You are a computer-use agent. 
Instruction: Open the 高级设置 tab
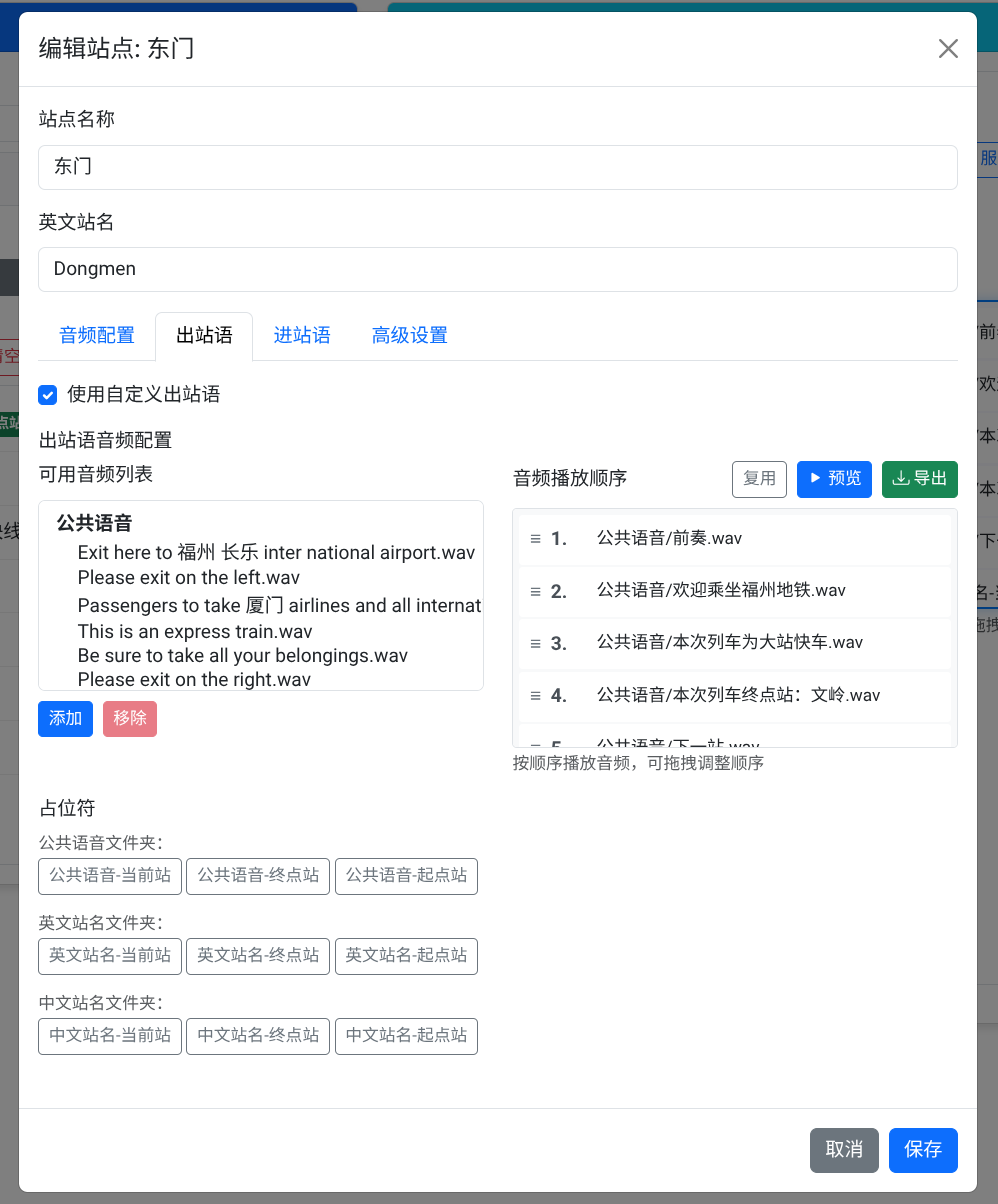(x=409, y=336)
